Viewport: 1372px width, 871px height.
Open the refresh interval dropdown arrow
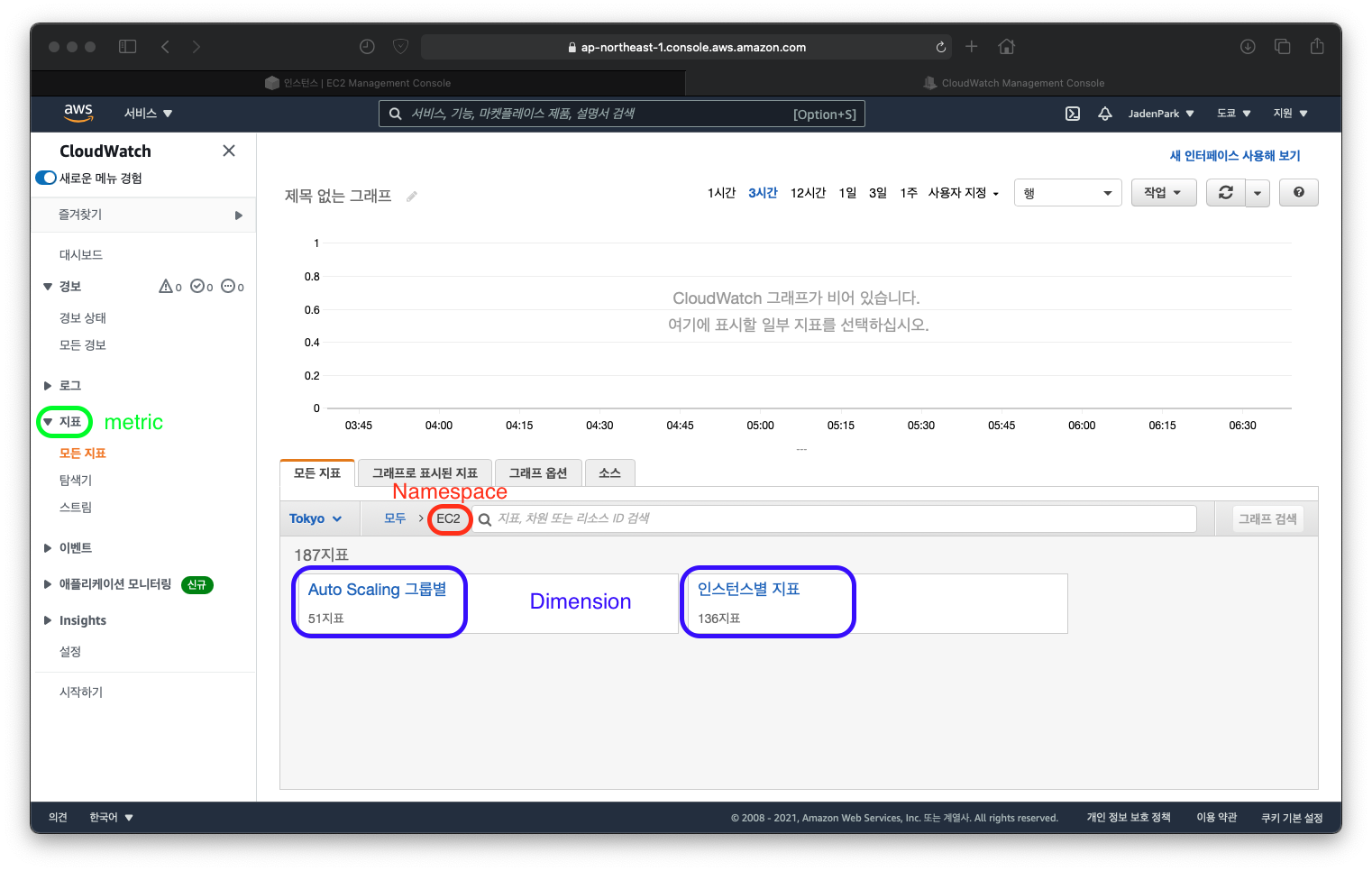[x=1258, y=193]
